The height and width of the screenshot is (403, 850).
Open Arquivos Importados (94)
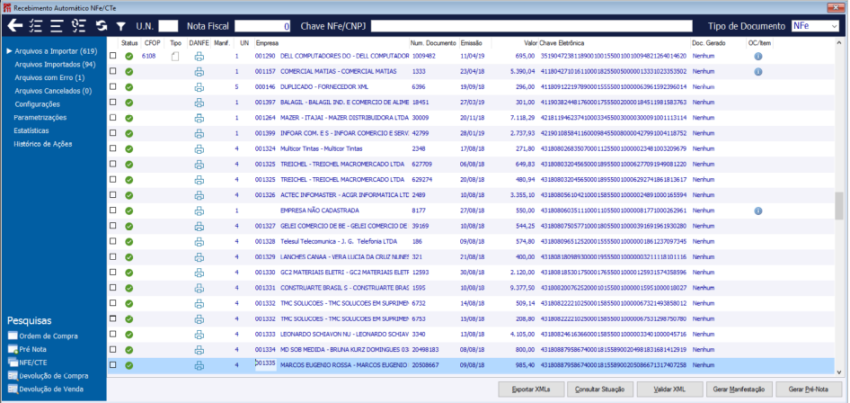click(55, 65)
